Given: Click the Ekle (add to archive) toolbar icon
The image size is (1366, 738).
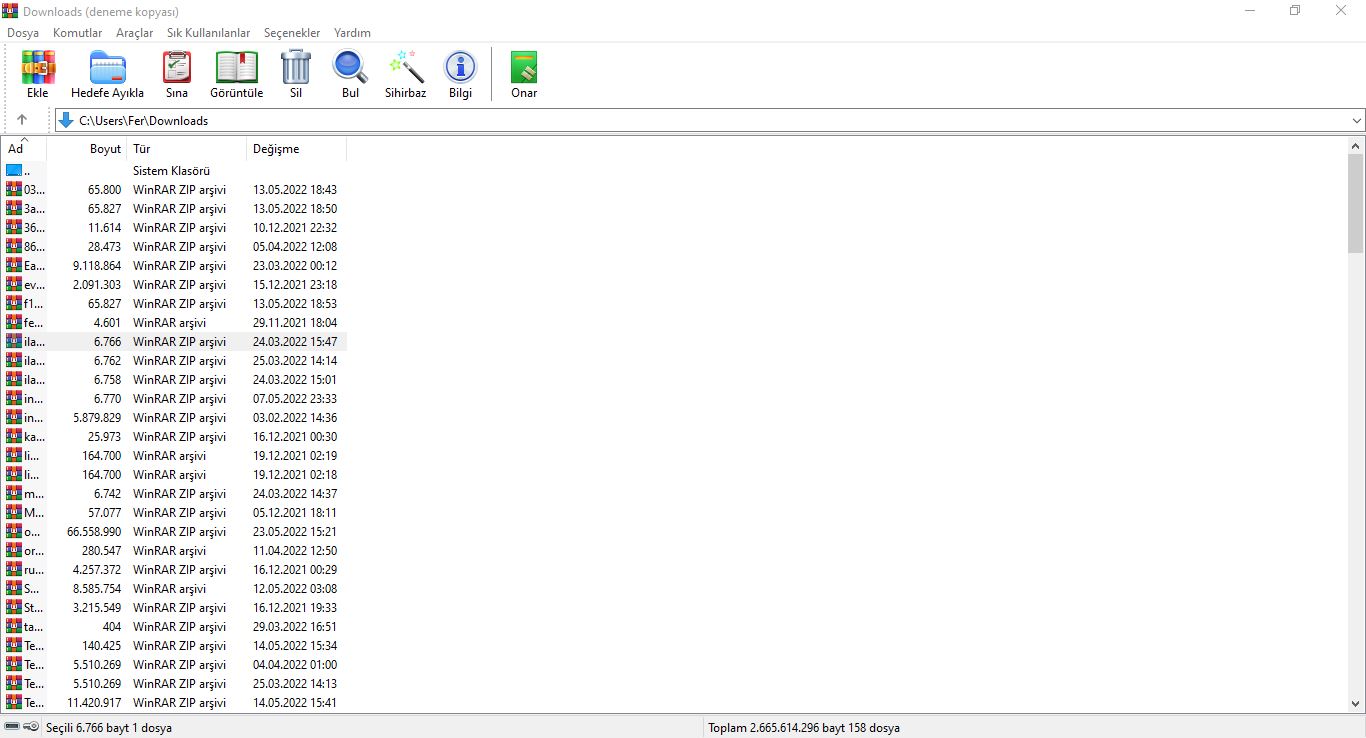Looking at the screenshot, I should pos(38,67).
